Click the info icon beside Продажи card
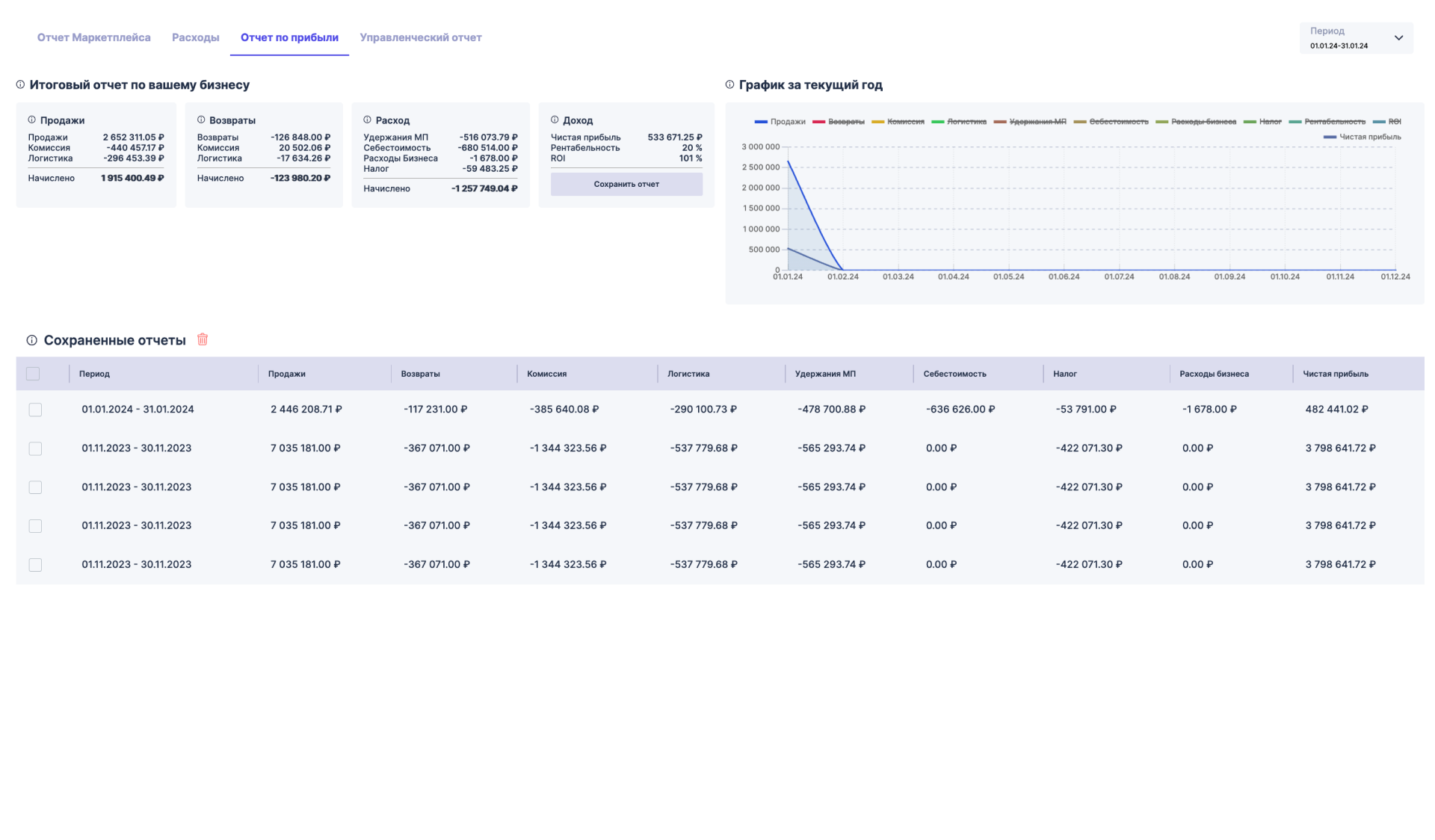The image size is (1435, 840). tap(31, 120)
